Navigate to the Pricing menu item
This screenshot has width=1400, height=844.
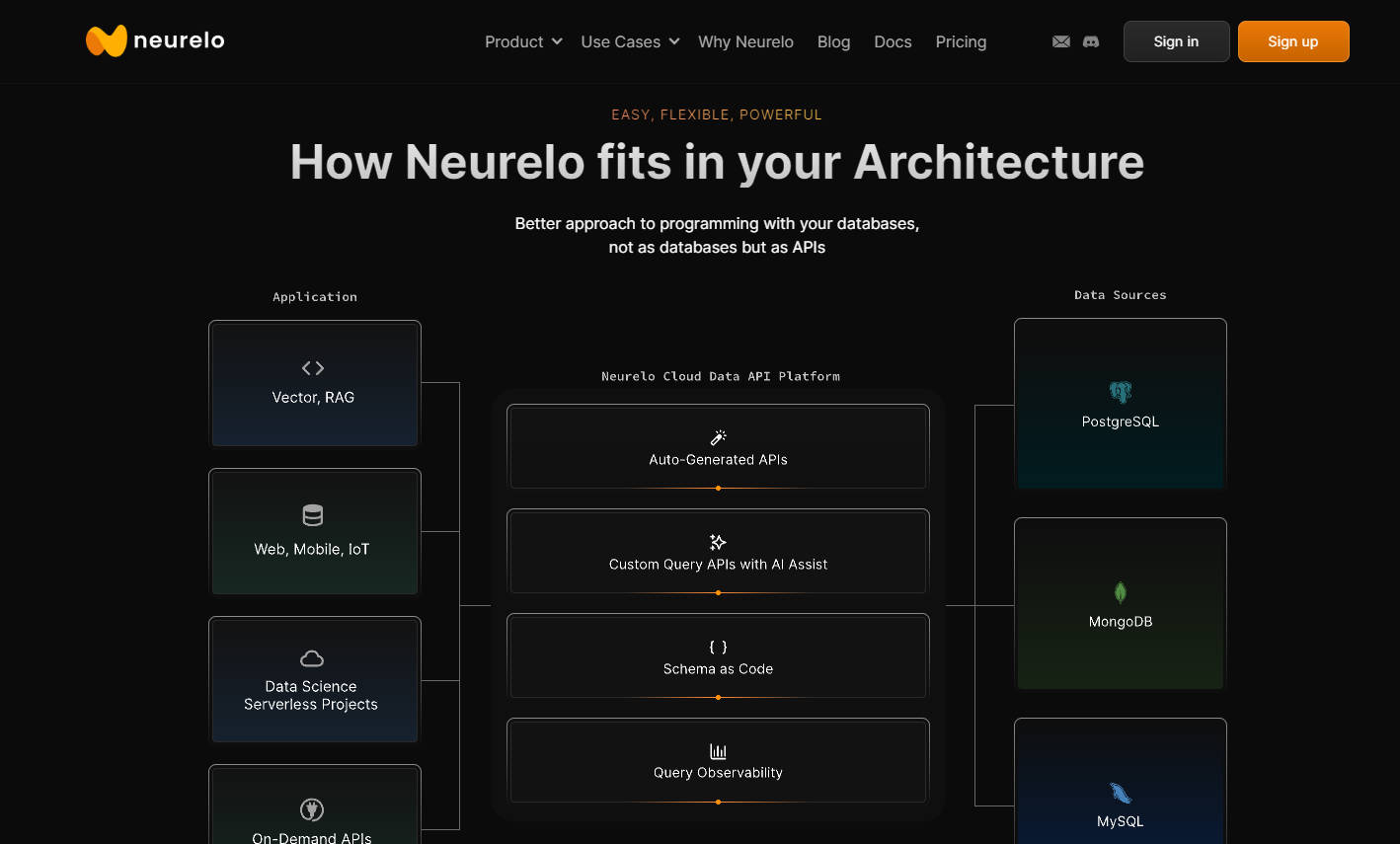(961, 41)
